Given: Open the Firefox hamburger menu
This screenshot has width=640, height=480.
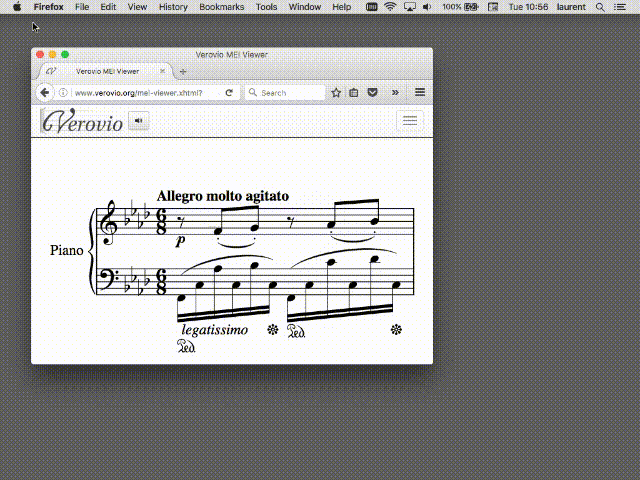Looking at the screenshot, I should pyautogui.click(x=420, y=92).
